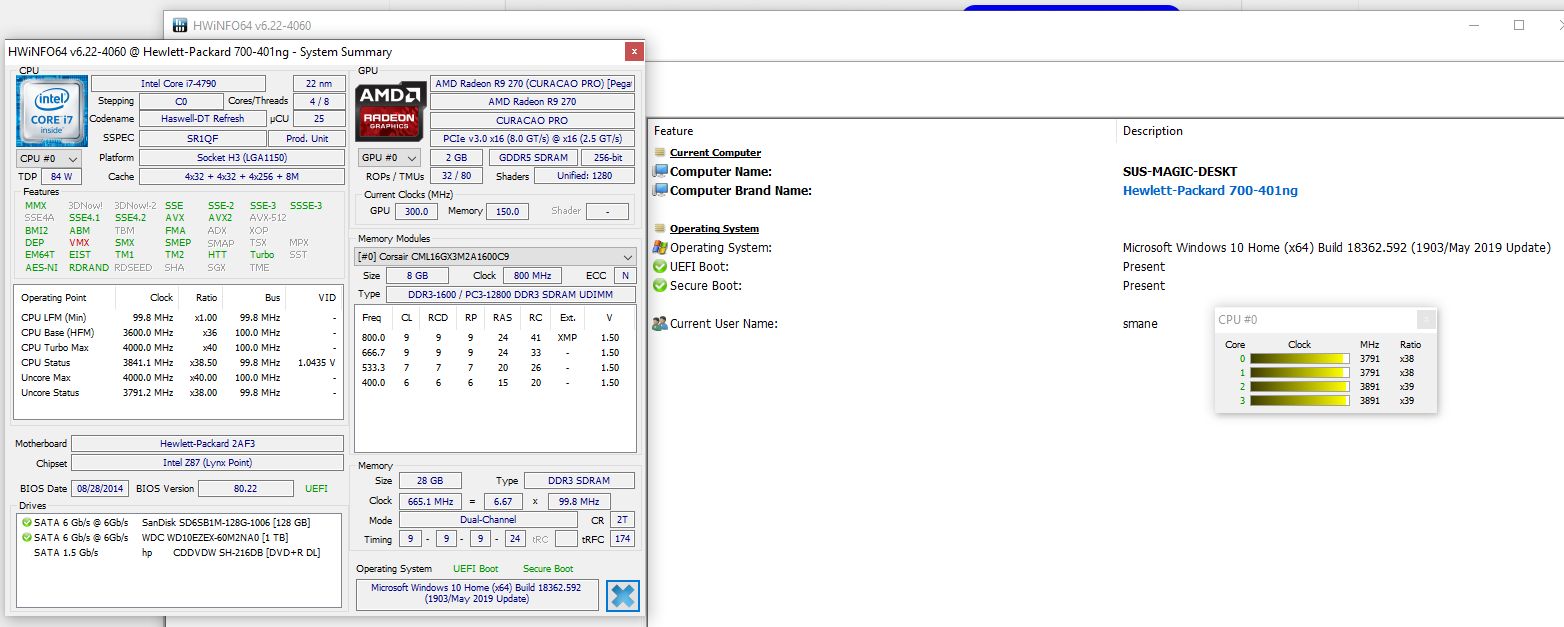Click the memory size 28 GB field

point(428,481)
